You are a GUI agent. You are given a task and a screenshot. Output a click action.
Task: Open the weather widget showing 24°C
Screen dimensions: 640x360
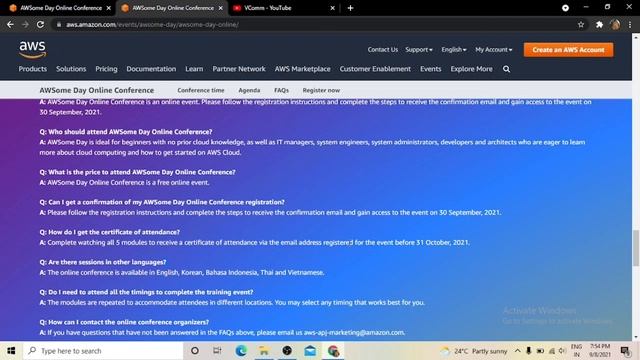[474, 351]
